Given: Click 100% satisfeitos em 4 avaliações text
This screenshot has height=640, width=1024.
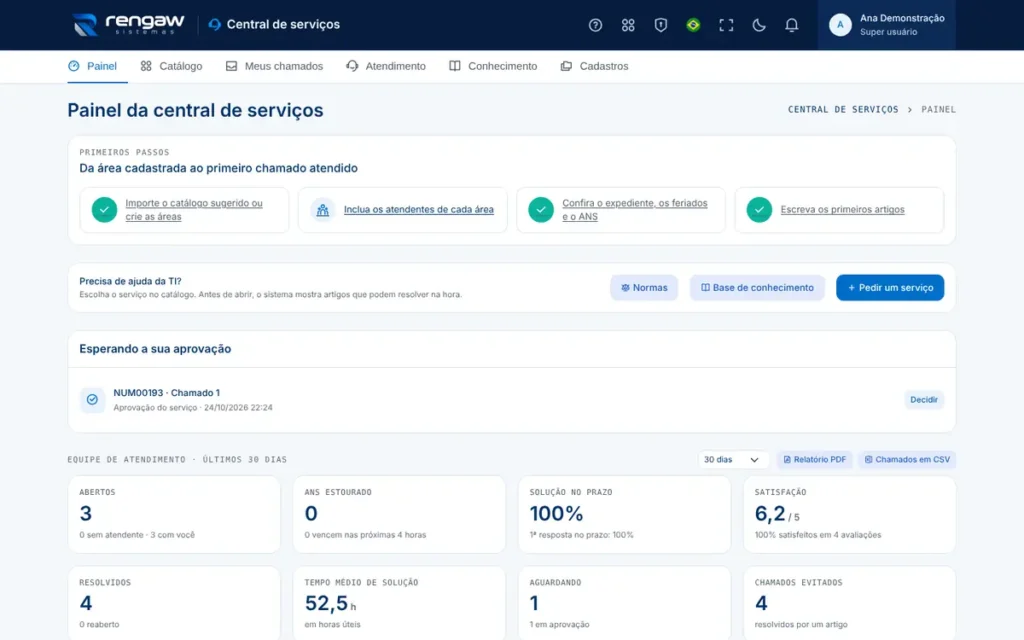Looking at the screenshot, I should coord(818,535).
